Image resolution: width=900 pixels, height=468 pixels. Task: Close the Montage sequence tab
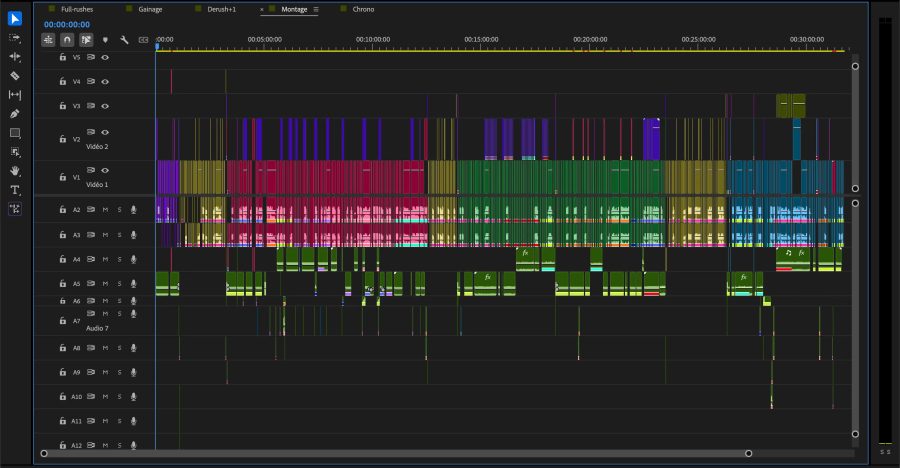[x=262, y=10]
